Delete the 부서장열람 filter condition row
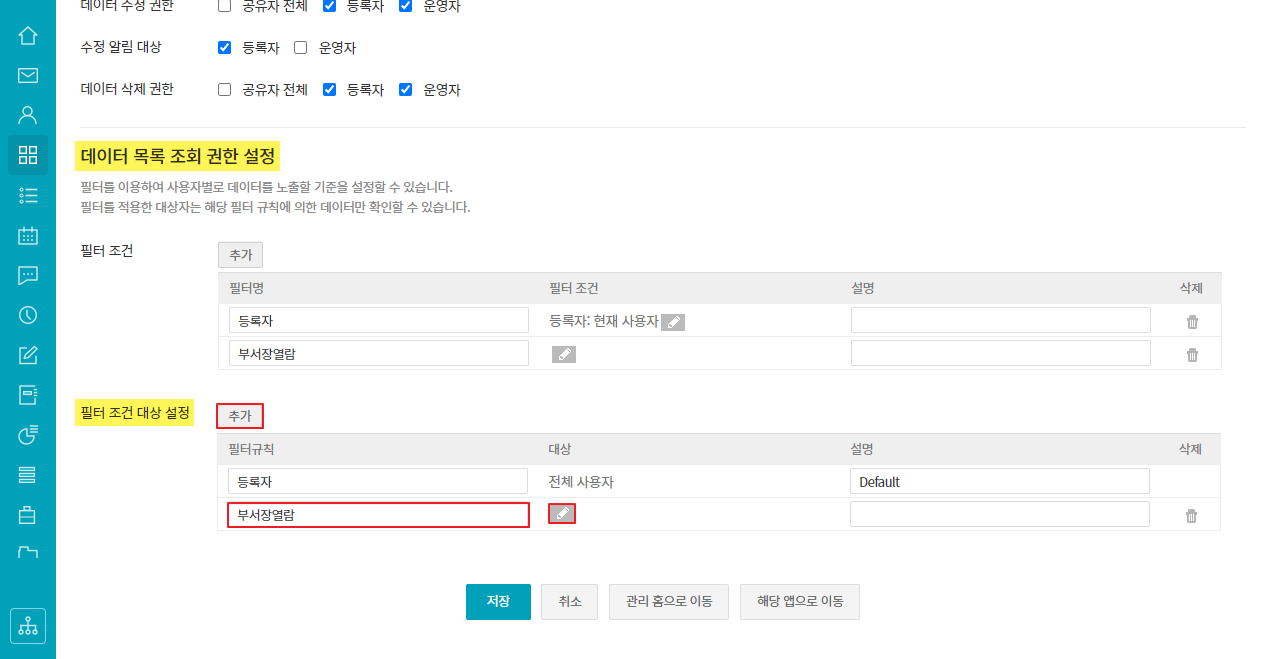The height and width of the screenshot is (659, 1268). tap(1192, 355)
